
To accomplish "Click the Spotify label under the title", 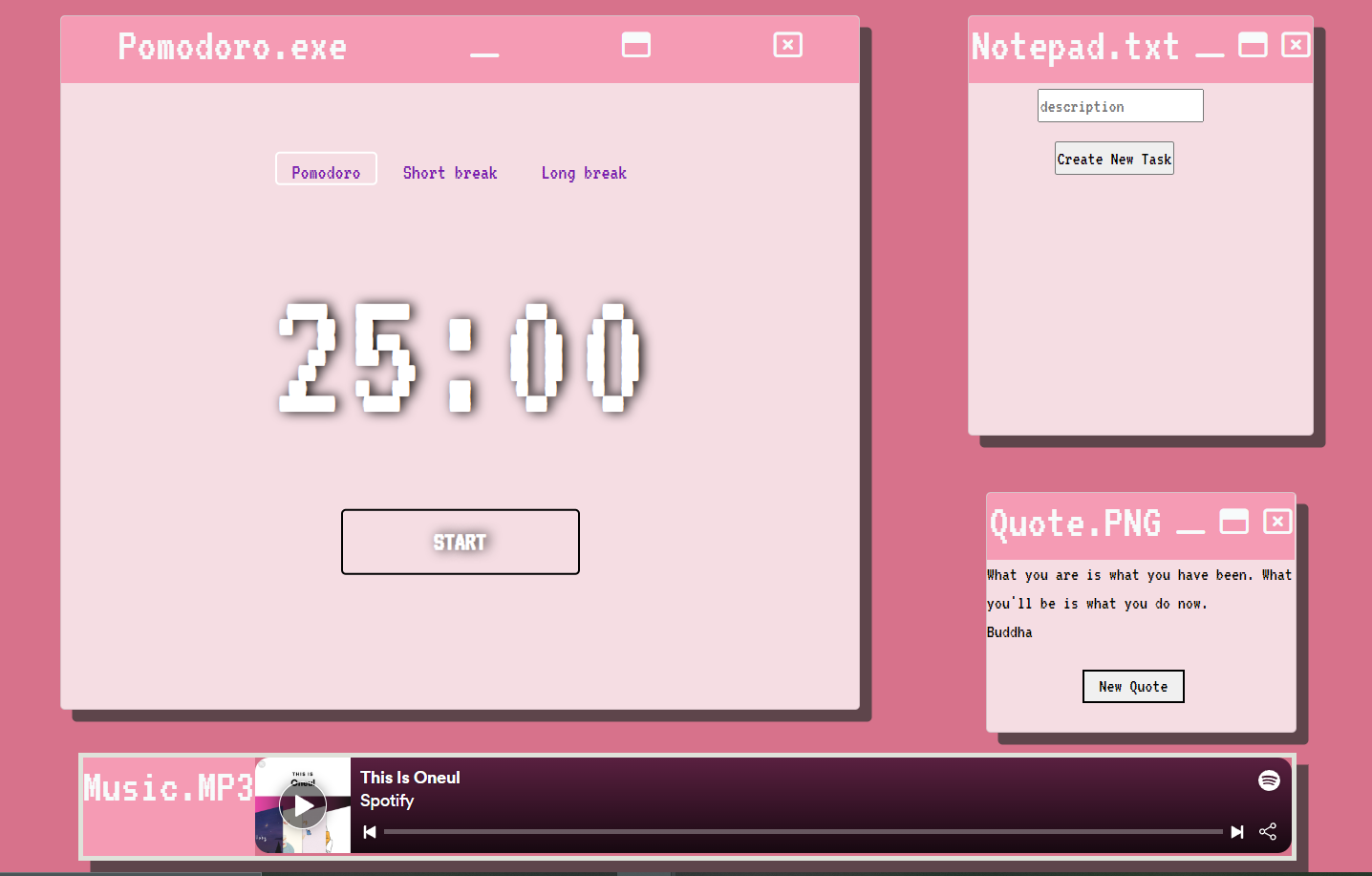I will coord(387,801).
